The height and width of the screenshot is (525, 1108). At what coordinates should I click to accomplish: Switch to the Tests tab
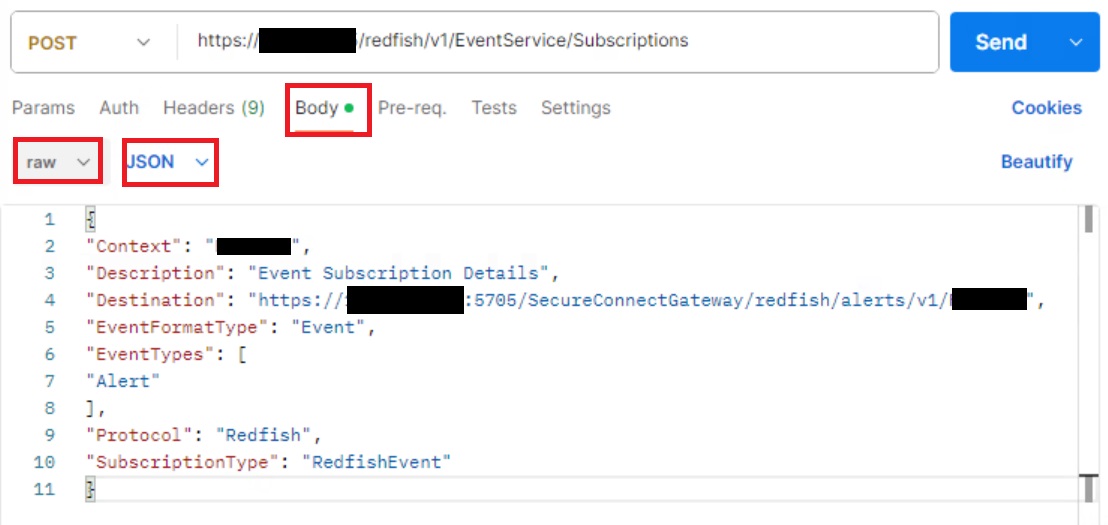coord(494,108)
